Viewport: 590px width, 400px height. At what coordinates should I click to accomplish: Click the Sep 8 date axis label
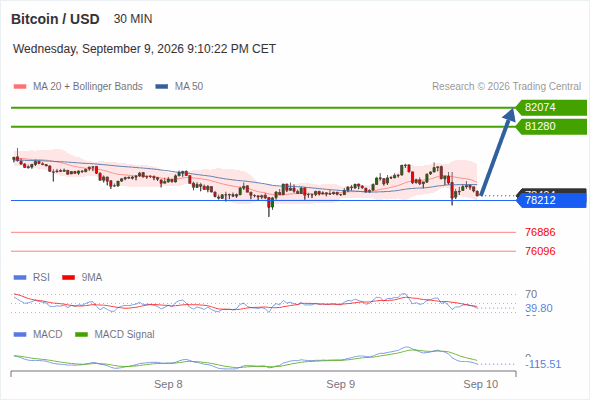click(168, 384)
